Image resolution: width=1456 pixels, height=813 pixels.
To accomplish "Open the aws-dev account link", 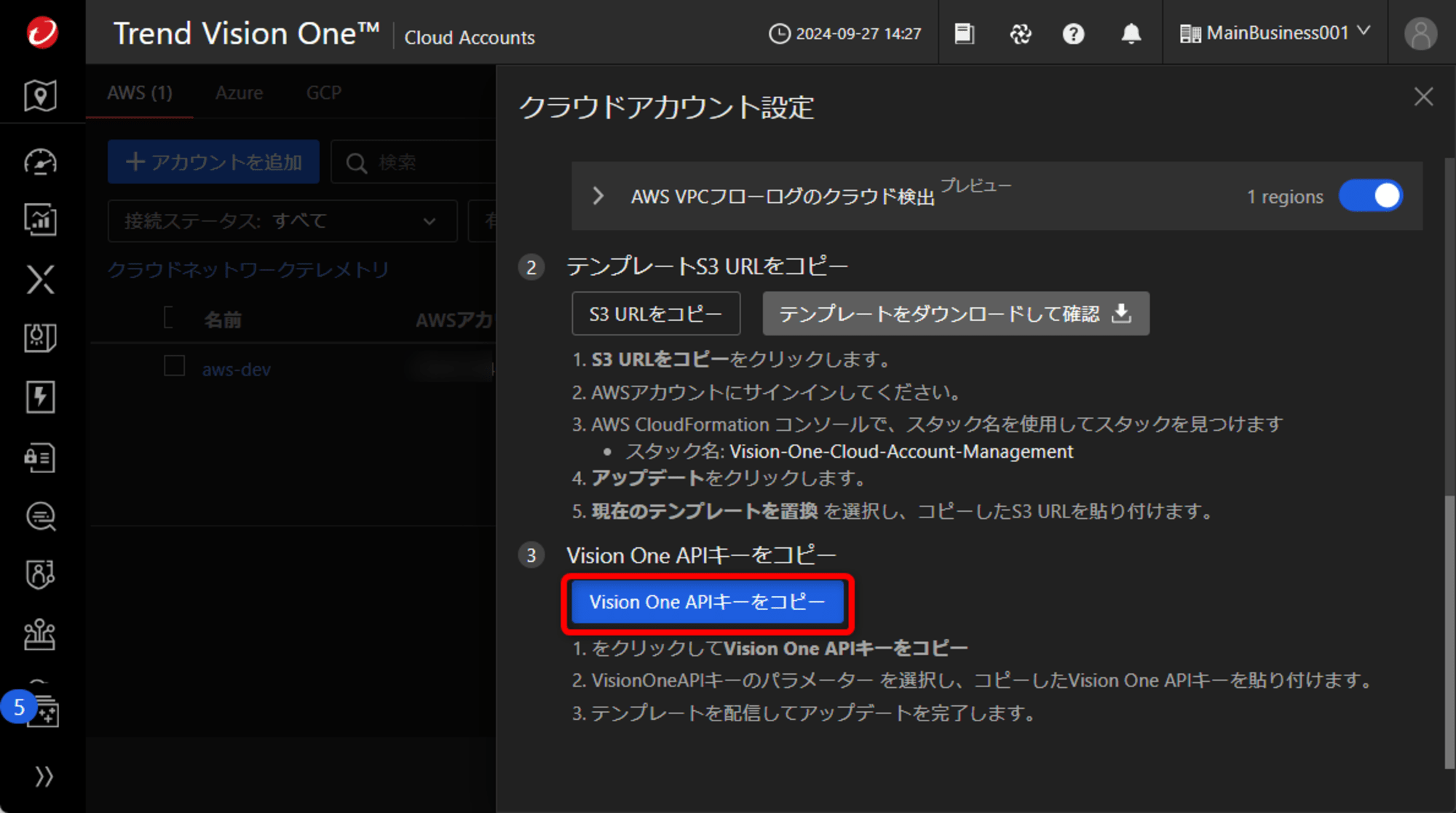I will click(237, 370).
